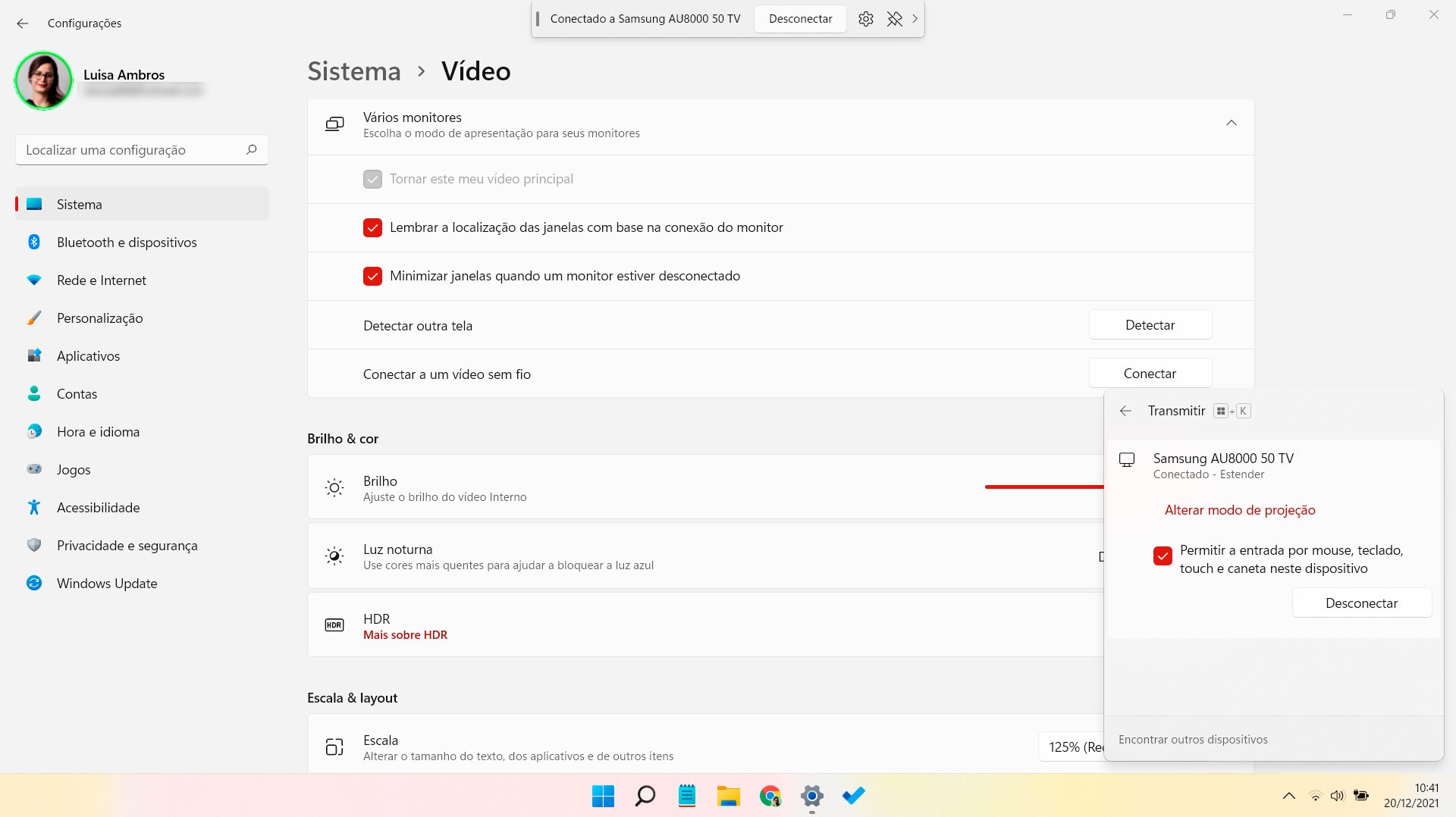Open the Aplicativos section
The height and width of the screenshot is (817, 1456).
pyautogui.click(x=89, y=355)
